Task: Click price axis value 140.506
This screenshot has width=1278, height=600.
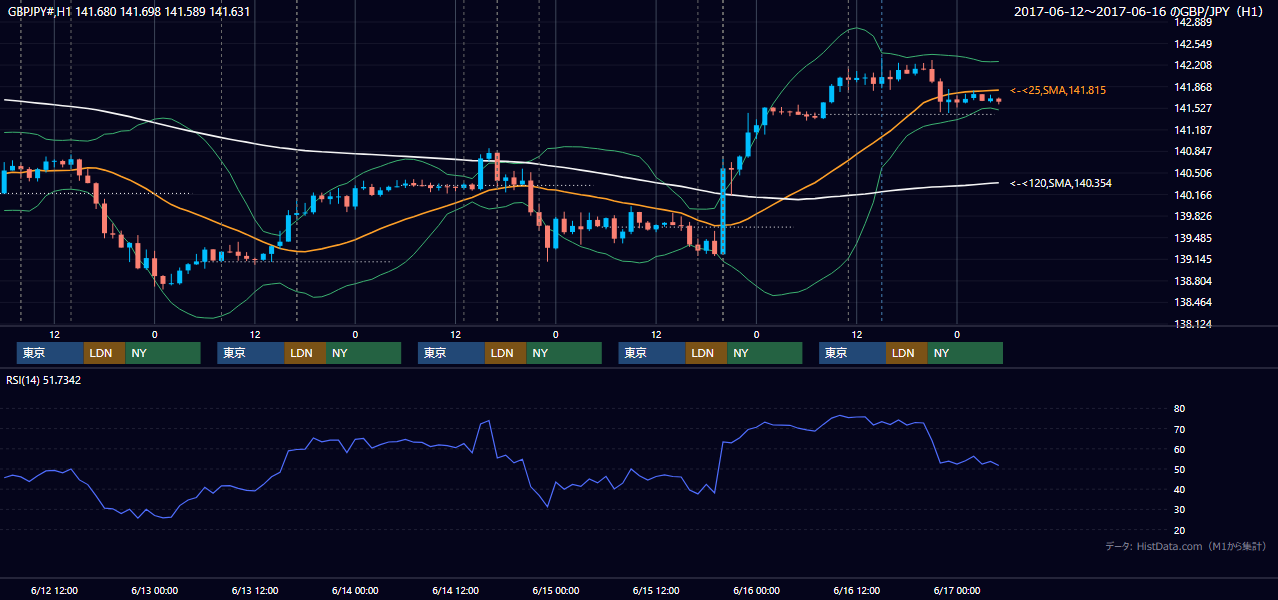Action: 1194,173
